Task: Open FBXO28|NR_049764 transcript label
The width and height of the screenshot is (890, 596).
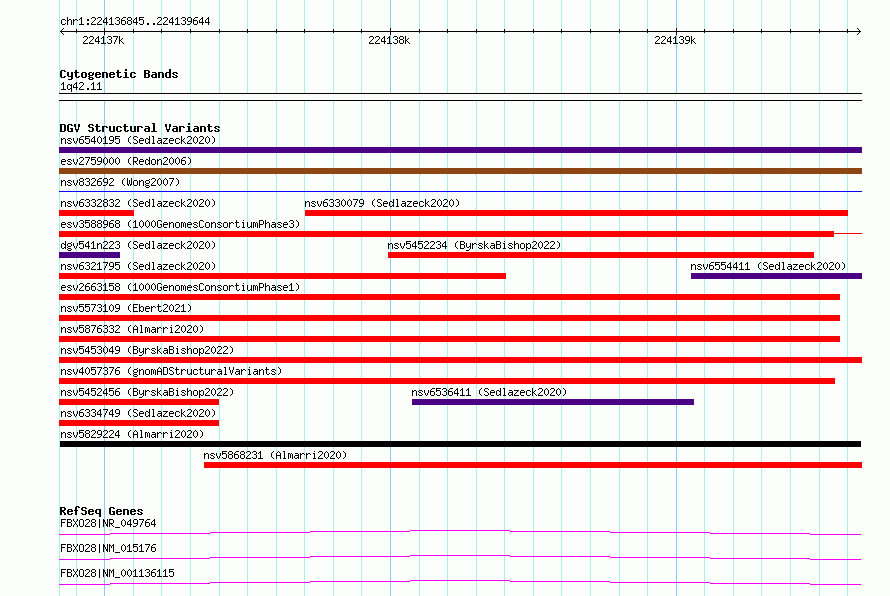Action: (108, 523)
